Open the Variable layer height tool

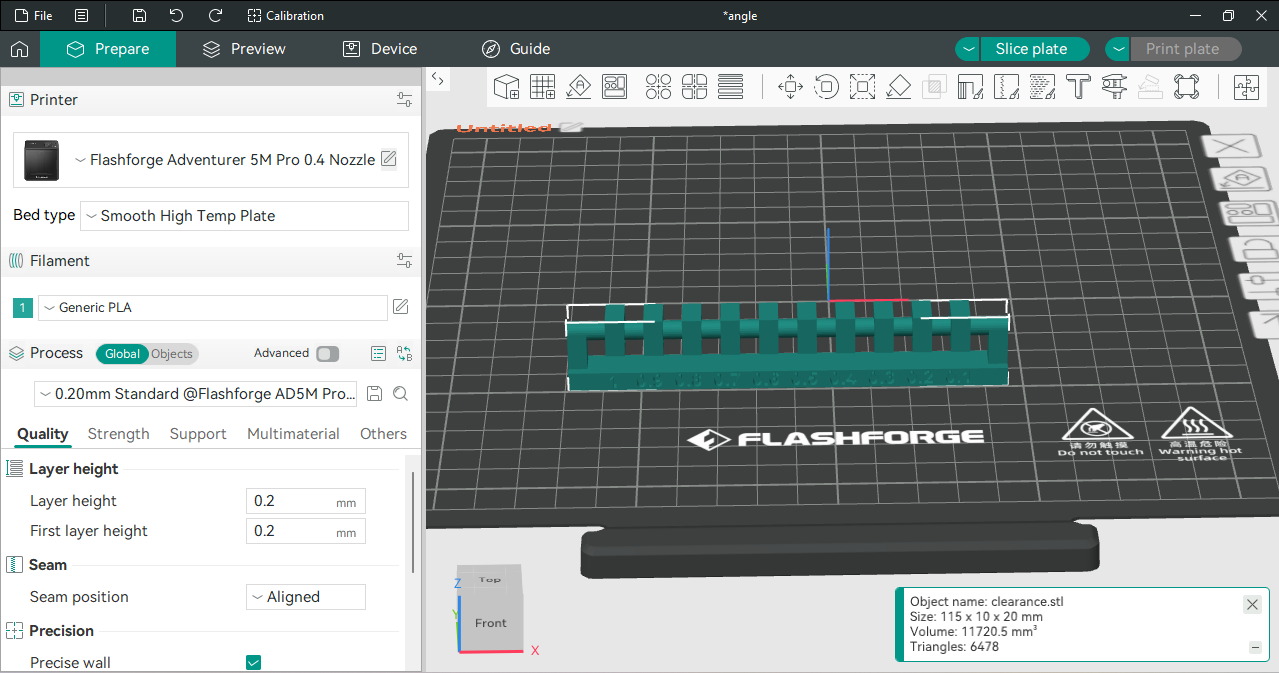coord(731,87)
